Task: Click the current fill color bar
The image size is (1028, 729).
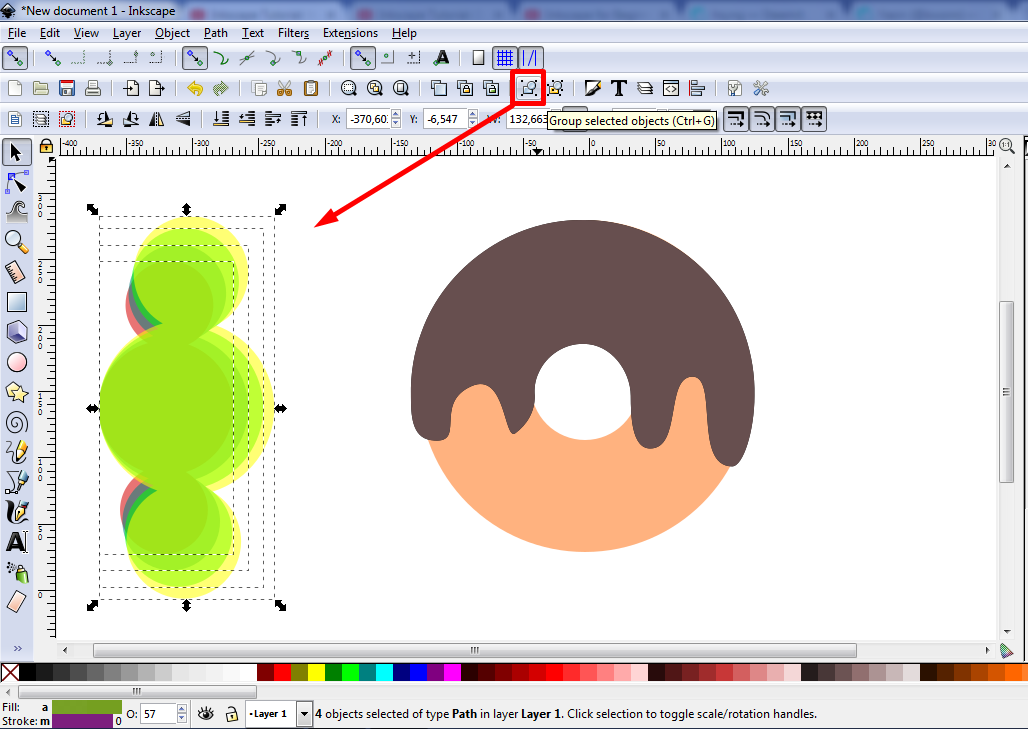Action: (87, 707)
